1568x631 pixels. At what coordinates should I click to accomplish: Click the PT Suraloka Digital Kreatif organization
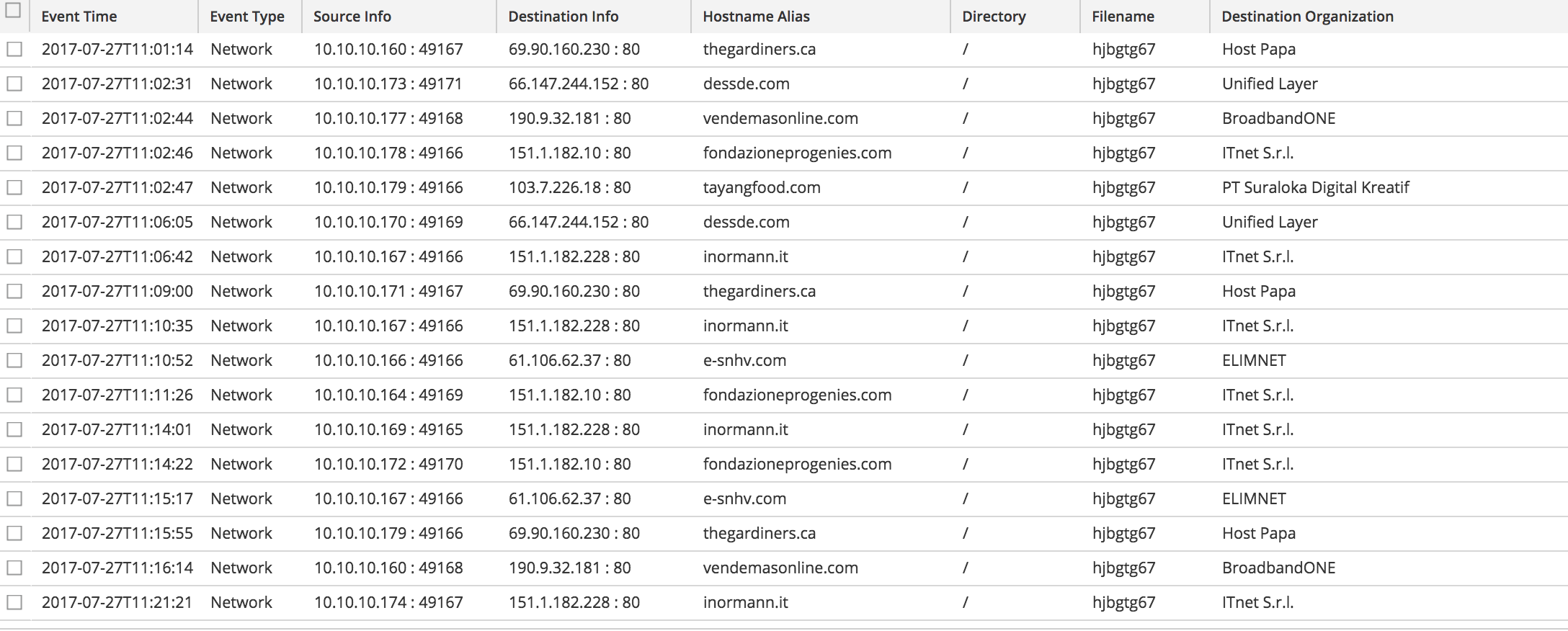click(1315, 188)
